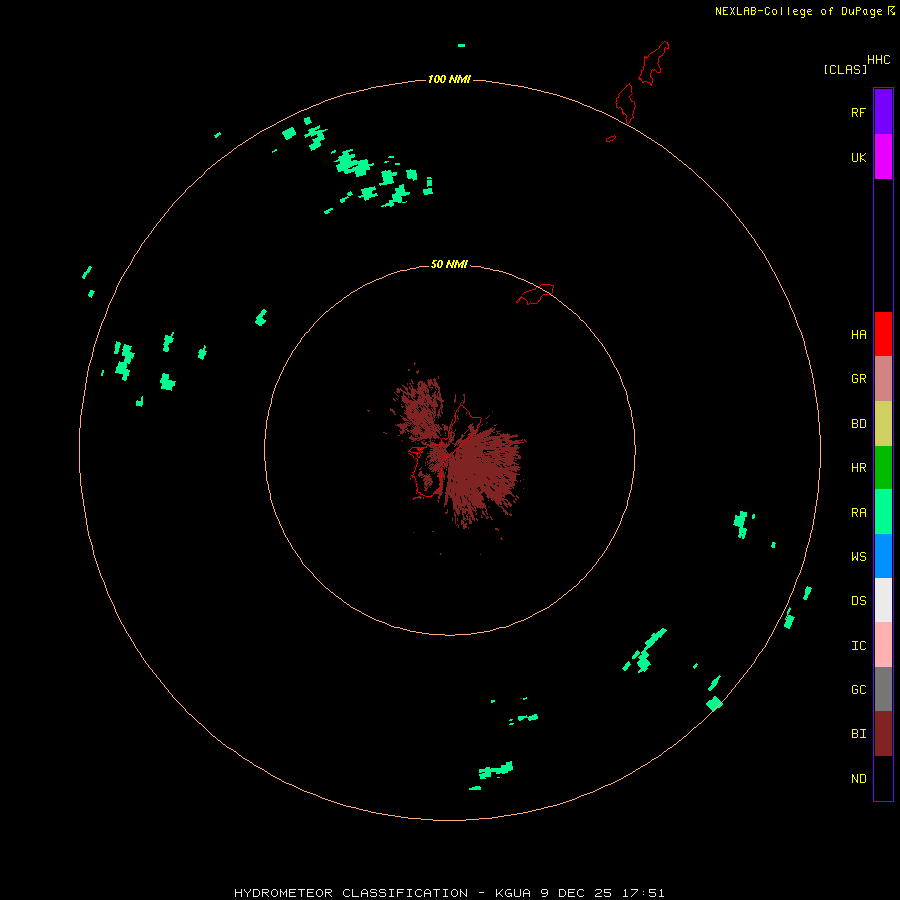Click the UK legend label
Screen dimensions: 900x900
(858, 157)
